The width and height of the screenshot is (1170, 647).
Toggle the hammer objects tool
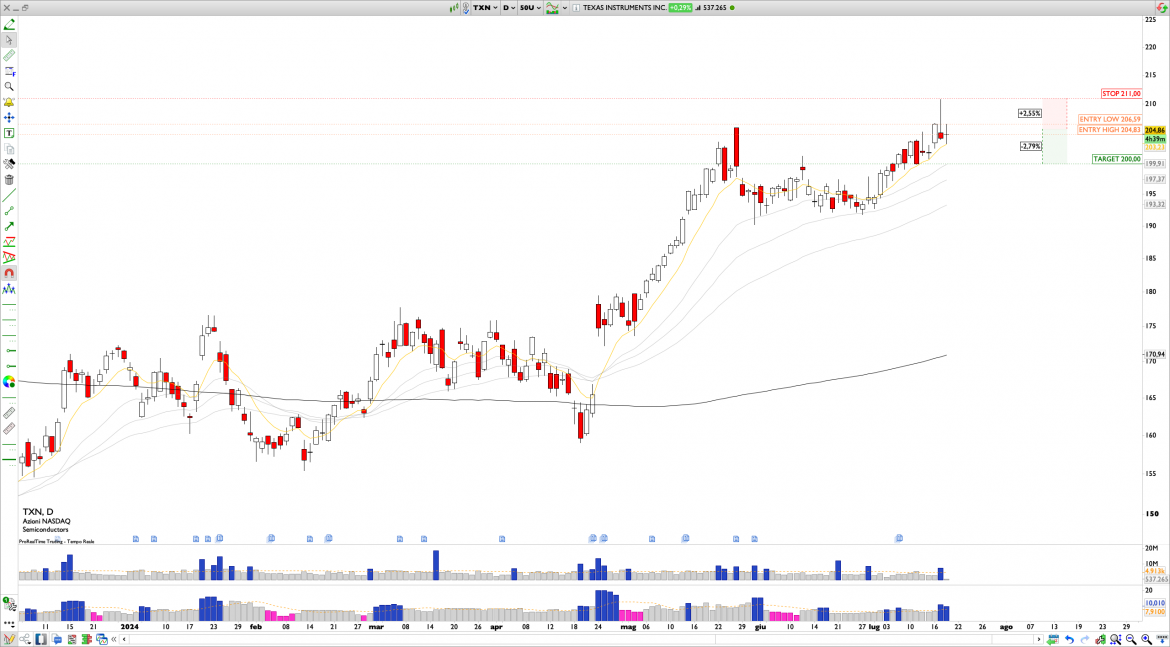tap(9, 164)
